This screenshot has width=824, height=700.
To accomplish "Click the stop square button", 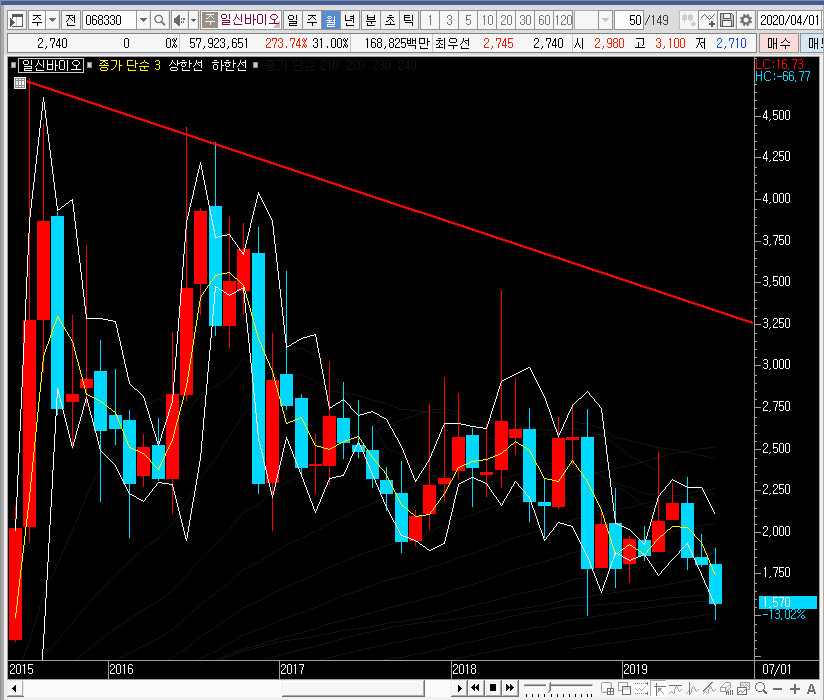I will point(493,688).
